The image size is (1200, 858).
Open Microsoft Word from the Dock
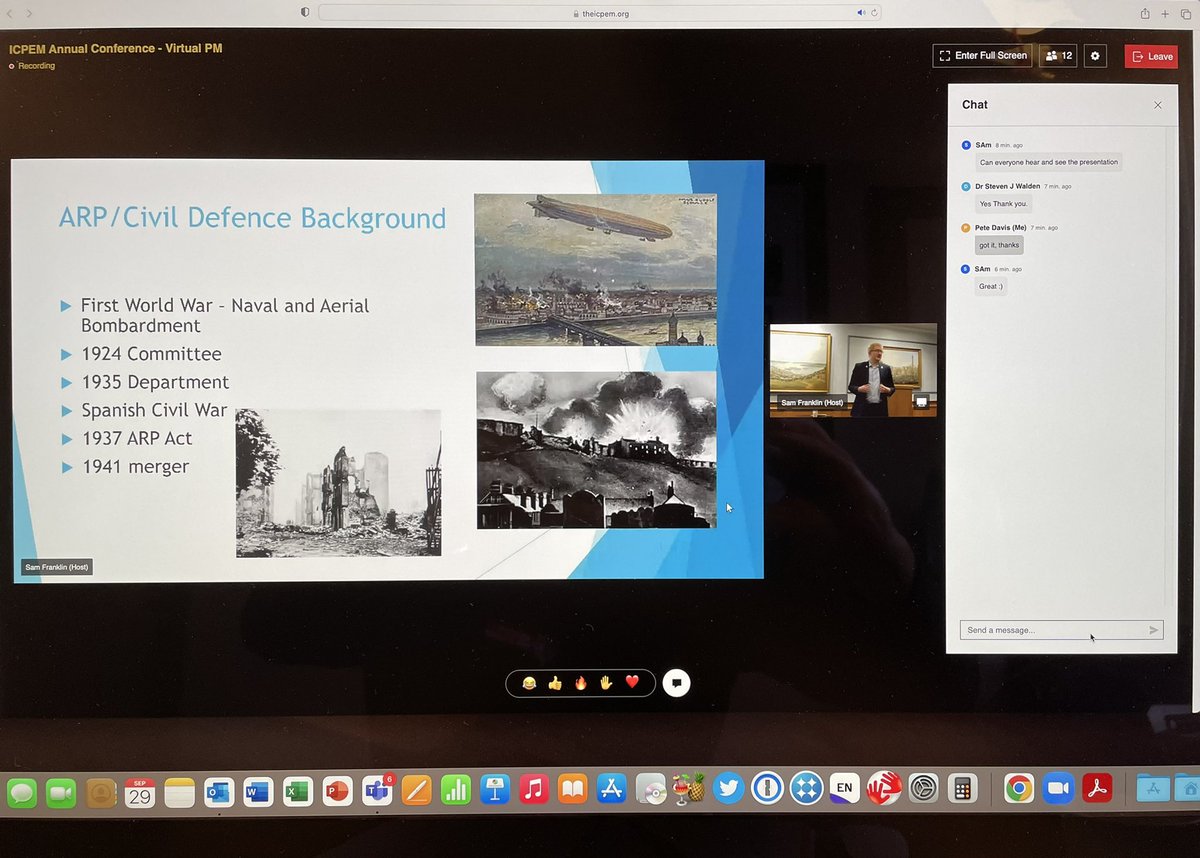257,792
